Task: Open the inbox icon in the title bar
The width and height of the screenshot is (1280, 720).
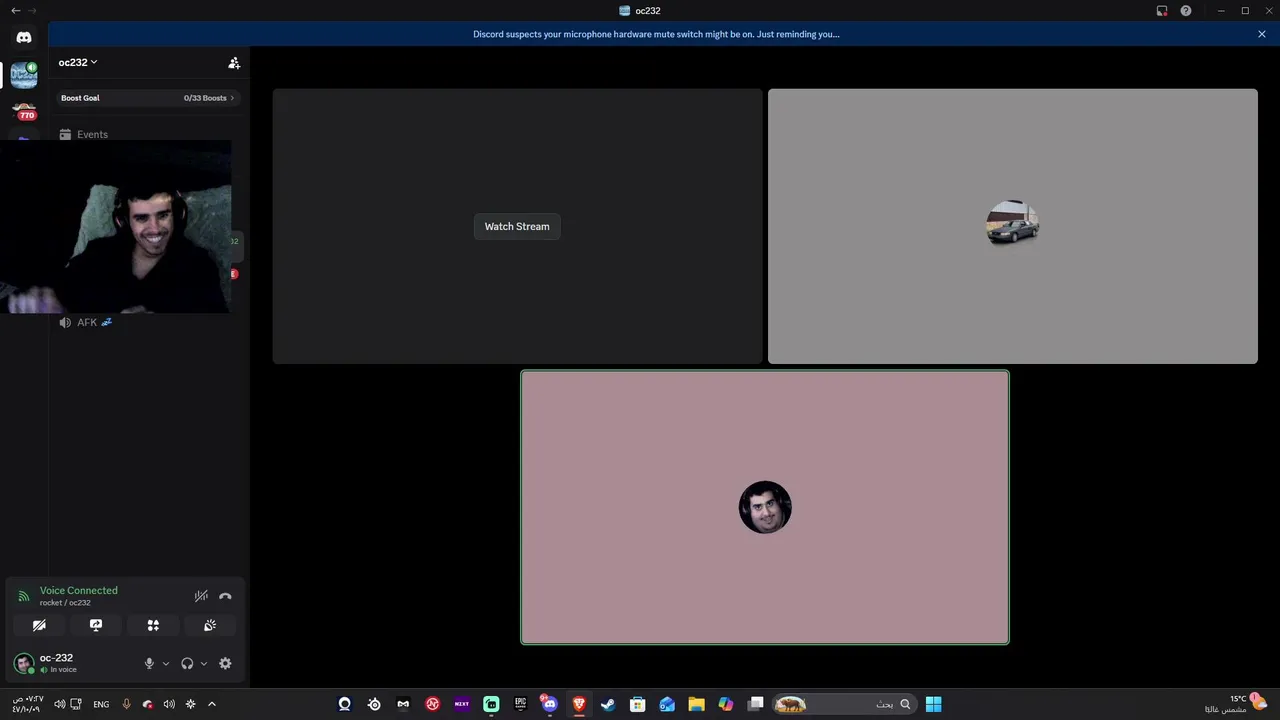Action: click(1162, 11)
